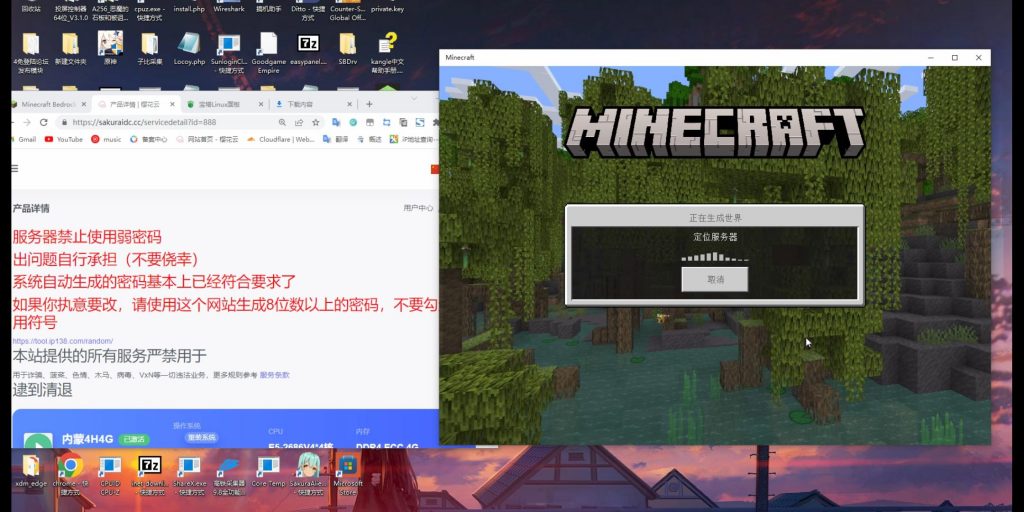Viewport: 1024px width, 512px height.
Task: Open the YouTube bookmark
Action: (x=64, y=139)
